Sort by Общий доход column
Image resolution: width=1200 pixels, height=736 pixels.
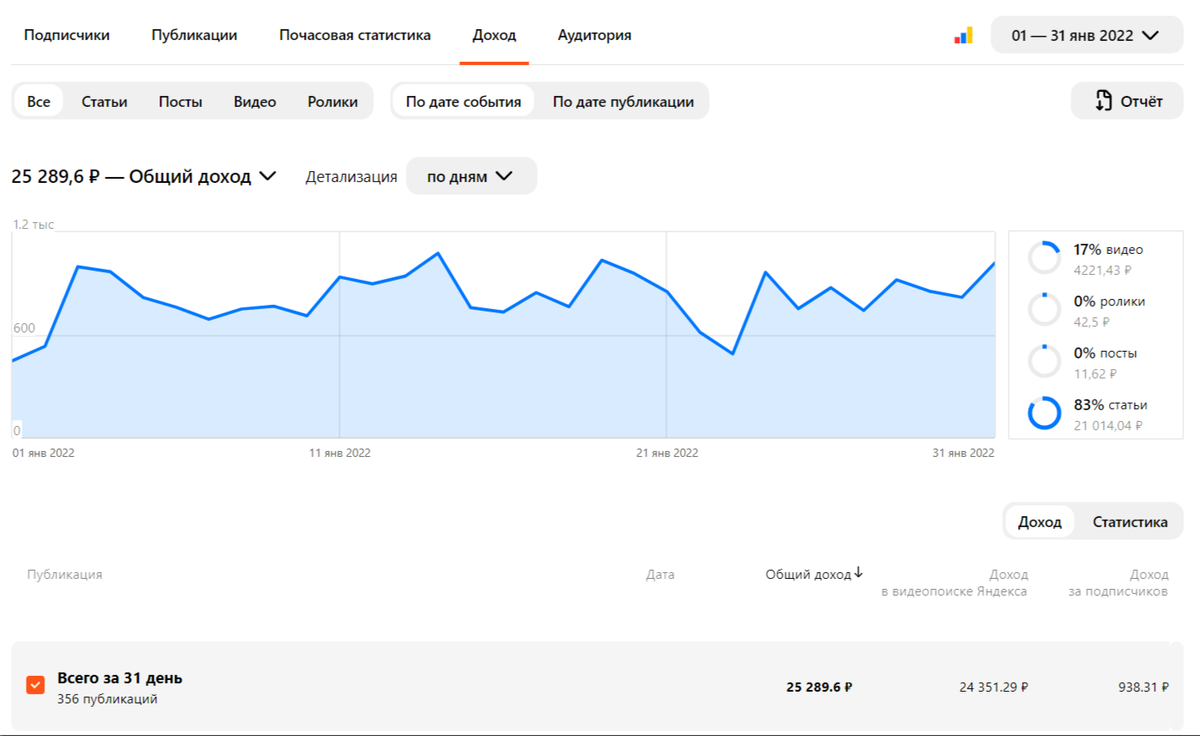(x=807, y=574)
